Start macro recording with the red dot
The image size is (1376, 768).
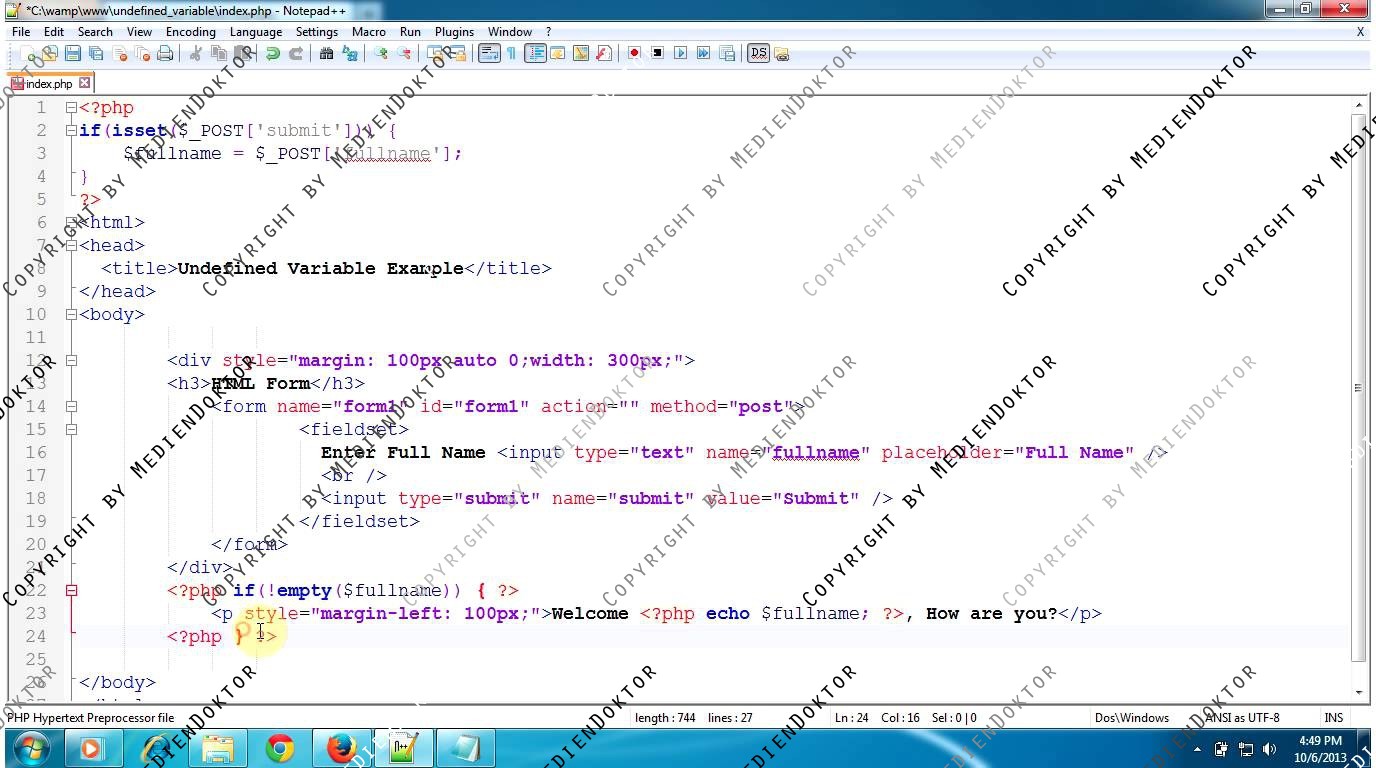pos(634,54)
